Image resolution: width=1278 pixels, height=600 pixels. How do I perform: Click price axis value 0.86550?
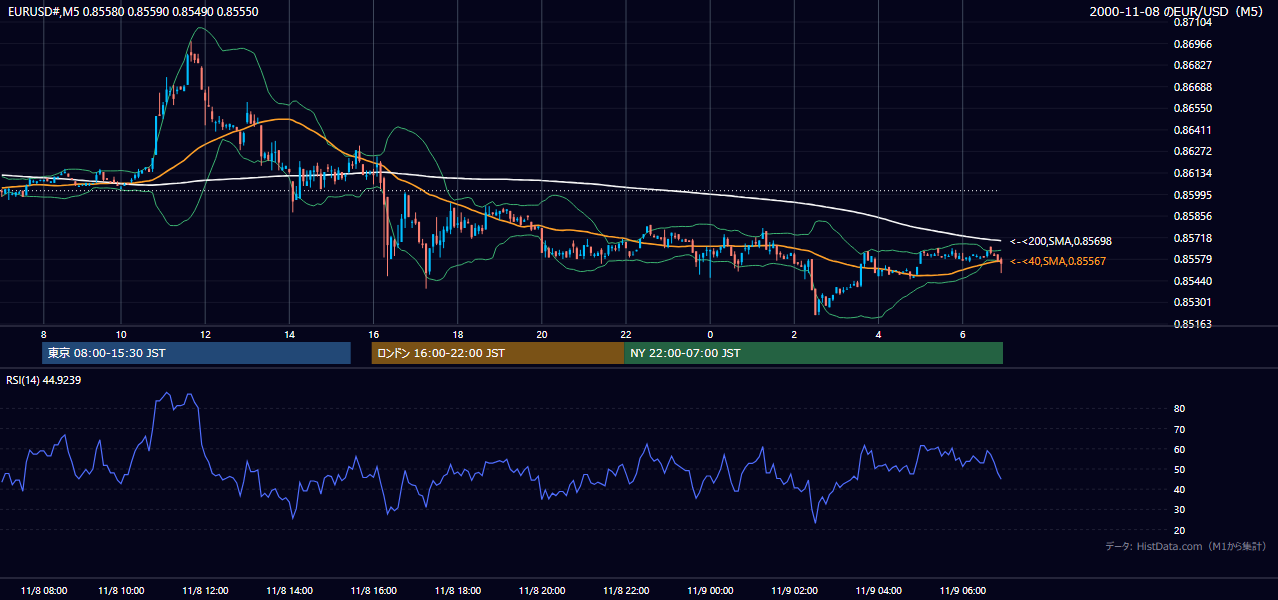1192,108
